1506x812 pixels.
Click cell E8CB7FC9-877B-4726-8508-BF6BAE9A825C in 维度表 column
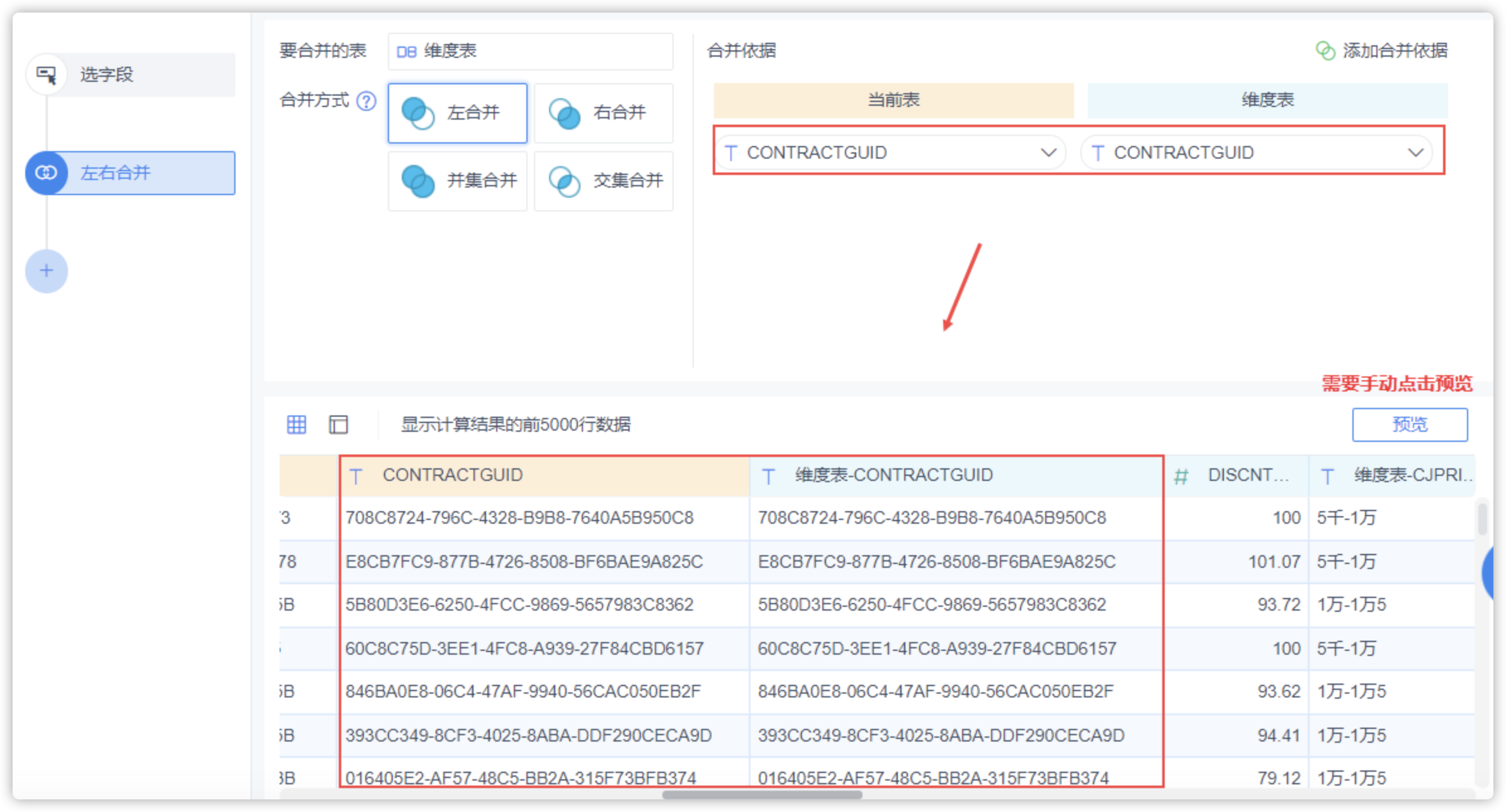click(x=936, y=561)
